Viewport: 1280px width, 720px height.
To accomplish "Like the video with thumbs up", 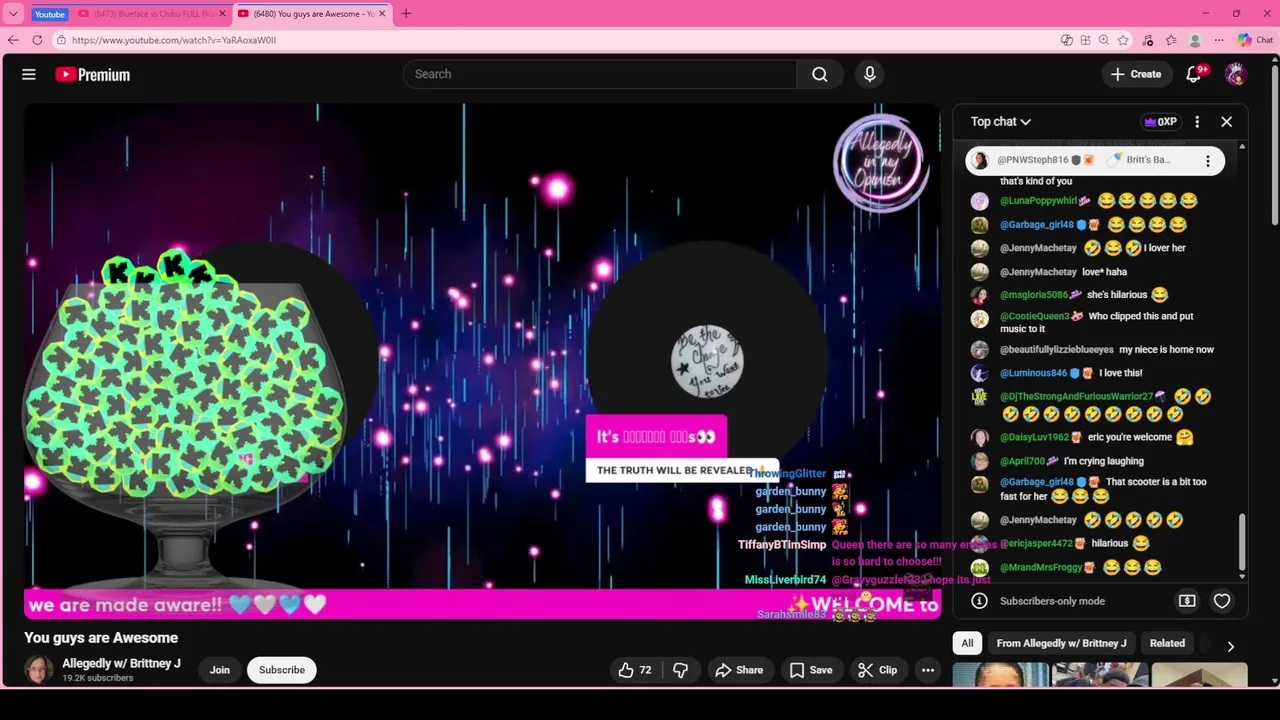I will (x=635, y=670).
